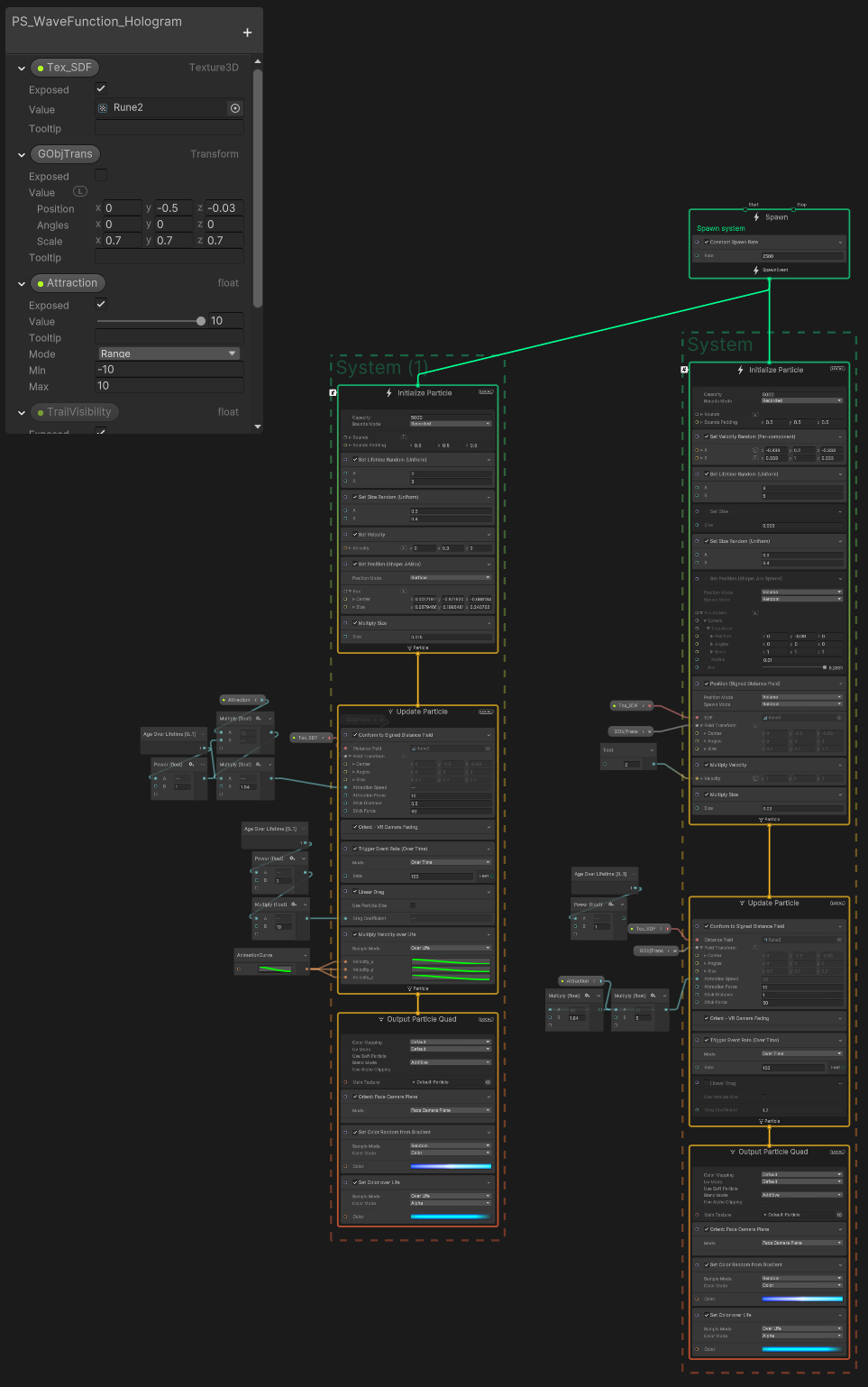This screenshot has height=1387, width=868.
Task: Click square icon beside right System Initialize Particle
Action: [x=684, y=370]
